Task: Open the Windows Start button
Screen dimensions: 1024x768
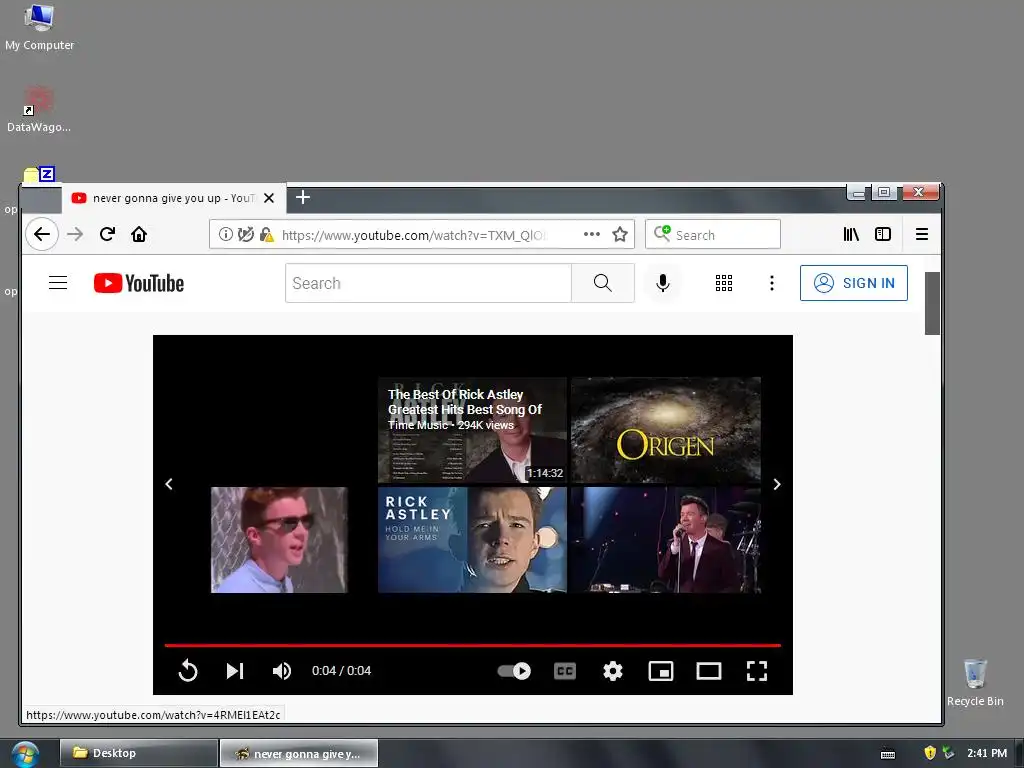Action: click(25, 754)
